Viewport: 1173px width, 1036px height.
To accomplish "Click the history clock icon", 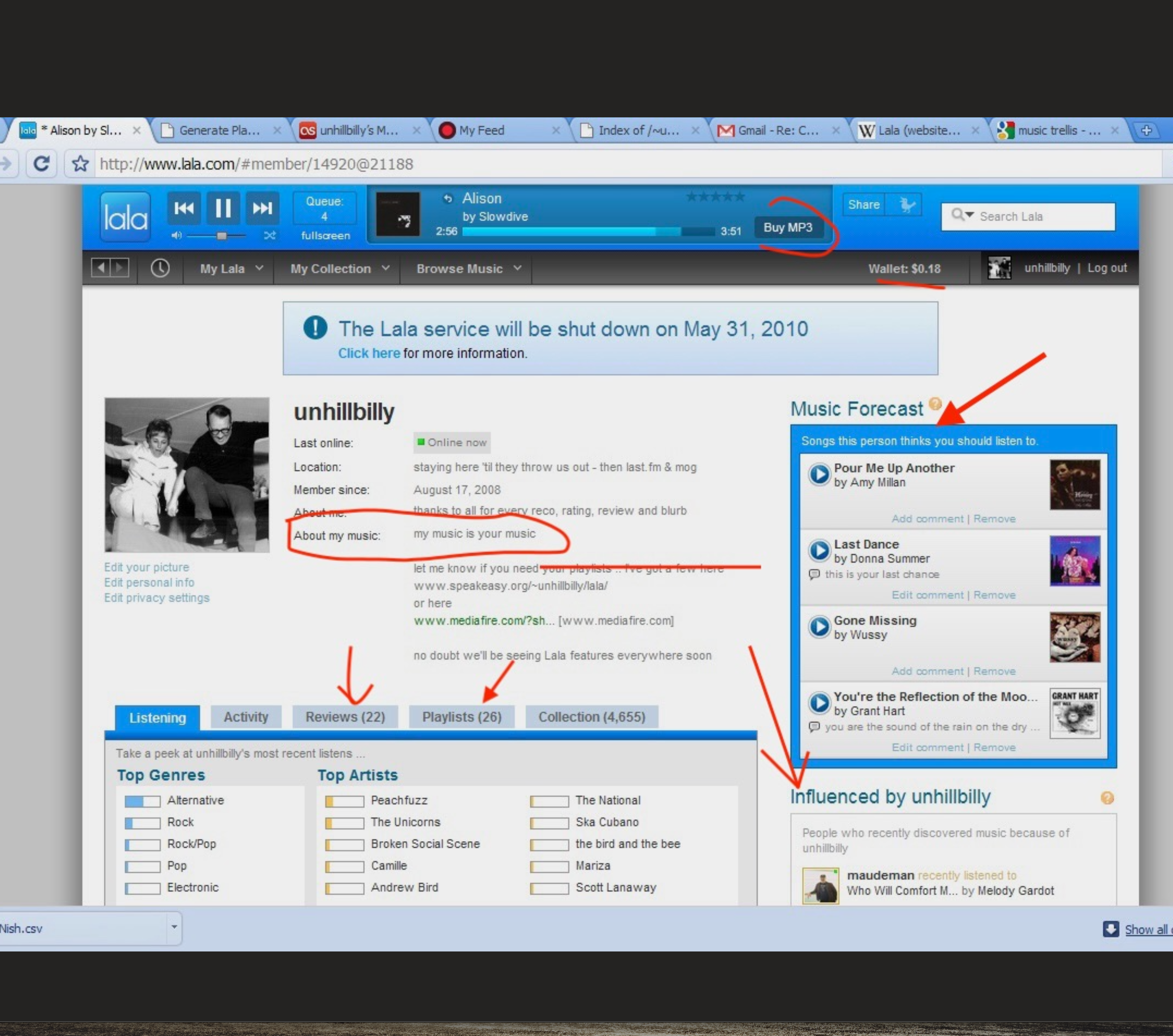I will tap(160, 268).
